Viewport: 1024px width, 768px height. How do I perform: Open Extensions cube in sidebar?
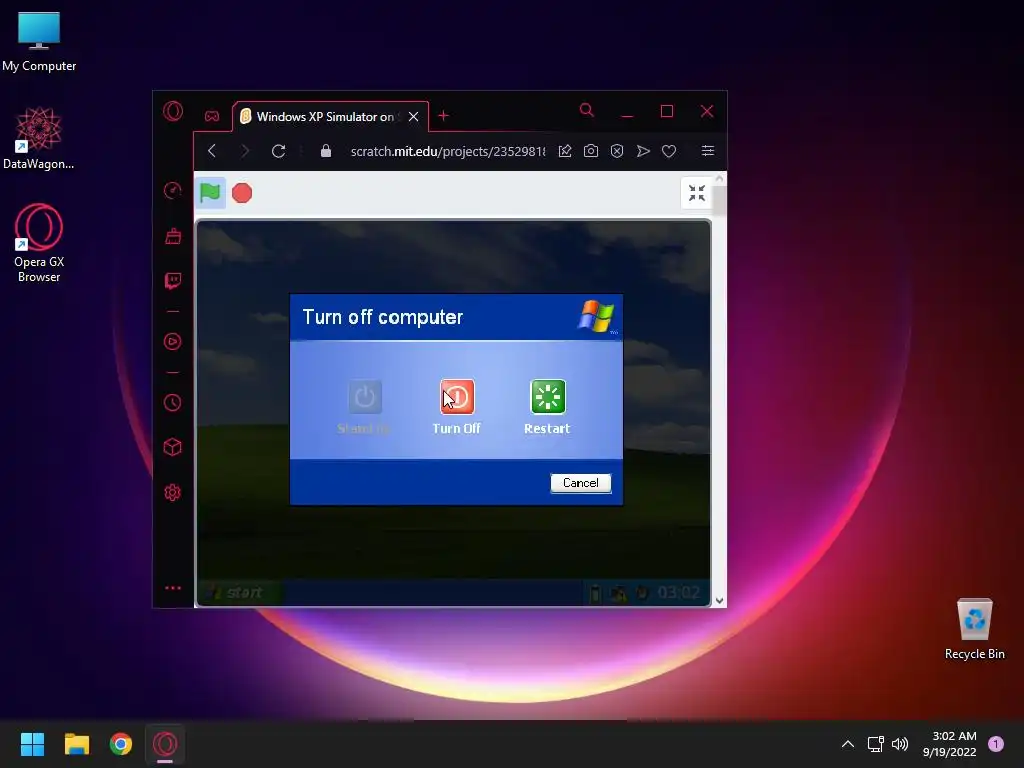coord(172,447)
